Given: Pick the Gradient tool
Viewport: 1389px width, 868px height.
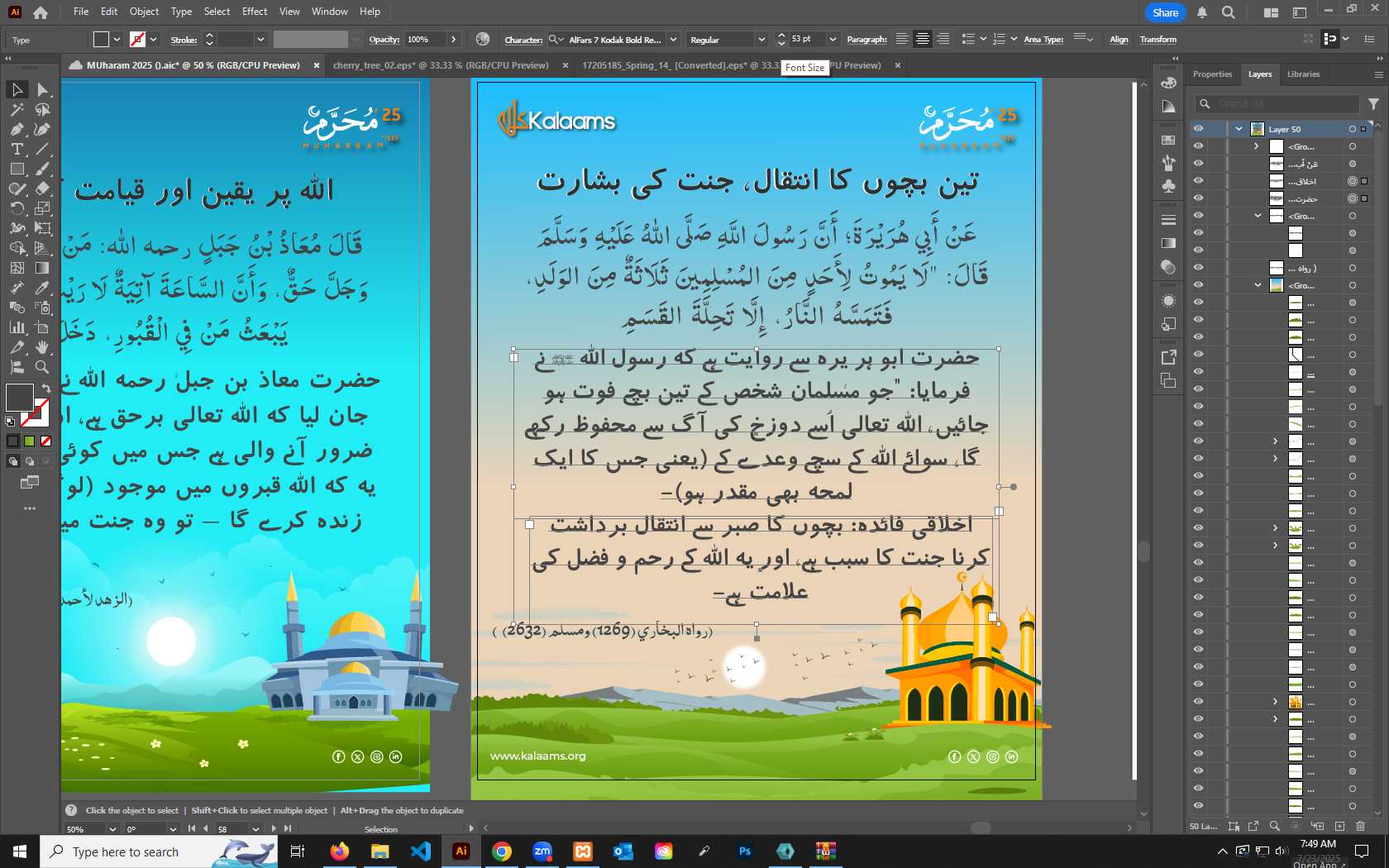Looking at the screenshot, I should [42, 268].
